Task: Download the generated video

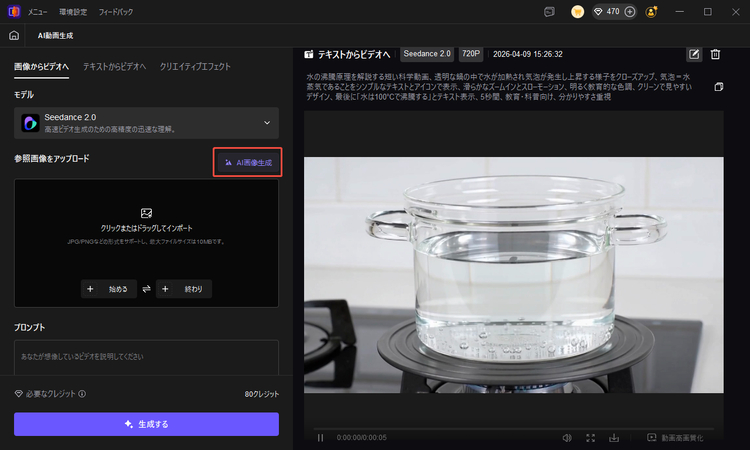Action: 614,438
